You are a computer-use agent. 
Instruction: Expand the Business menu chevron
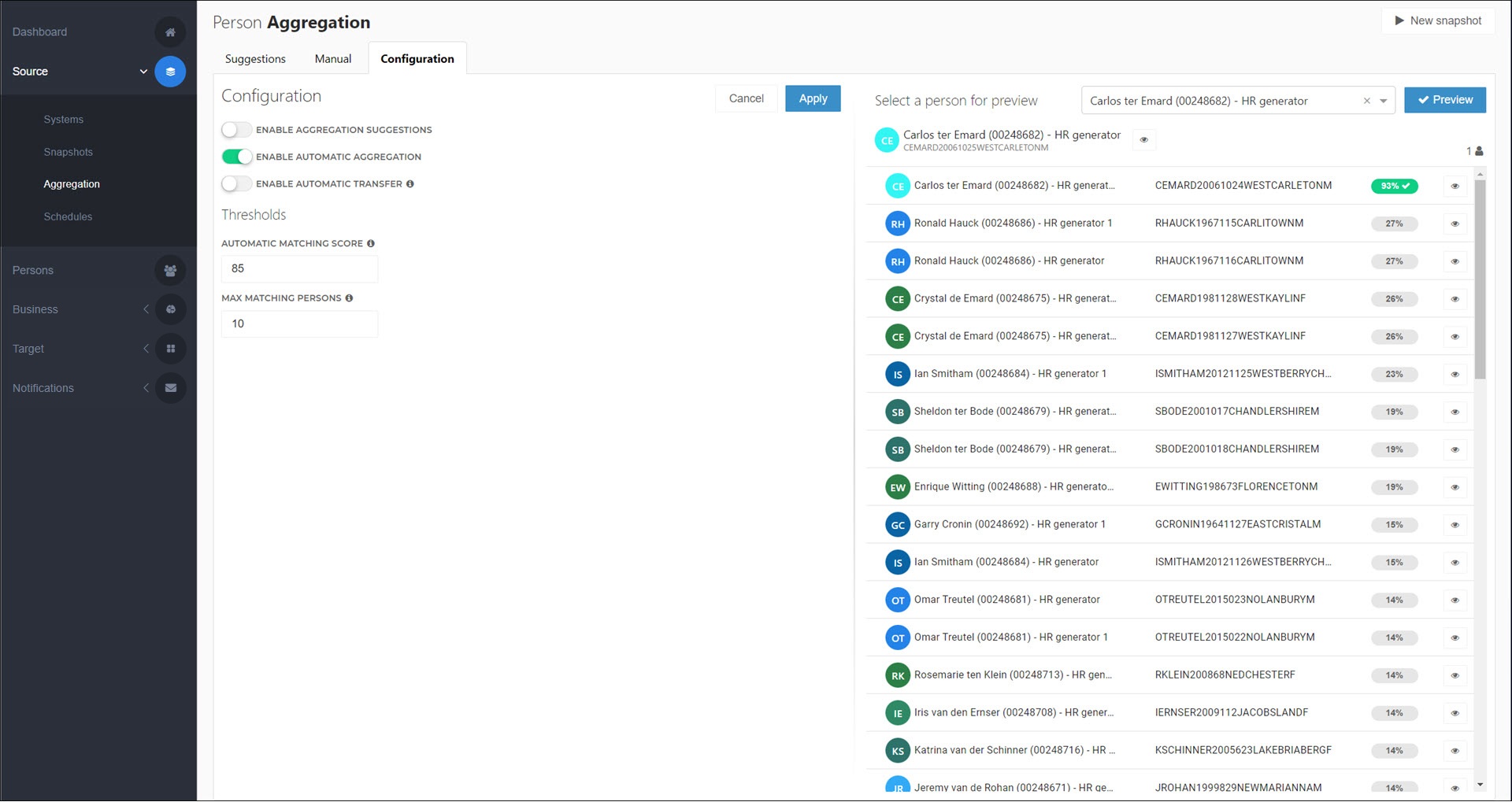146,309
